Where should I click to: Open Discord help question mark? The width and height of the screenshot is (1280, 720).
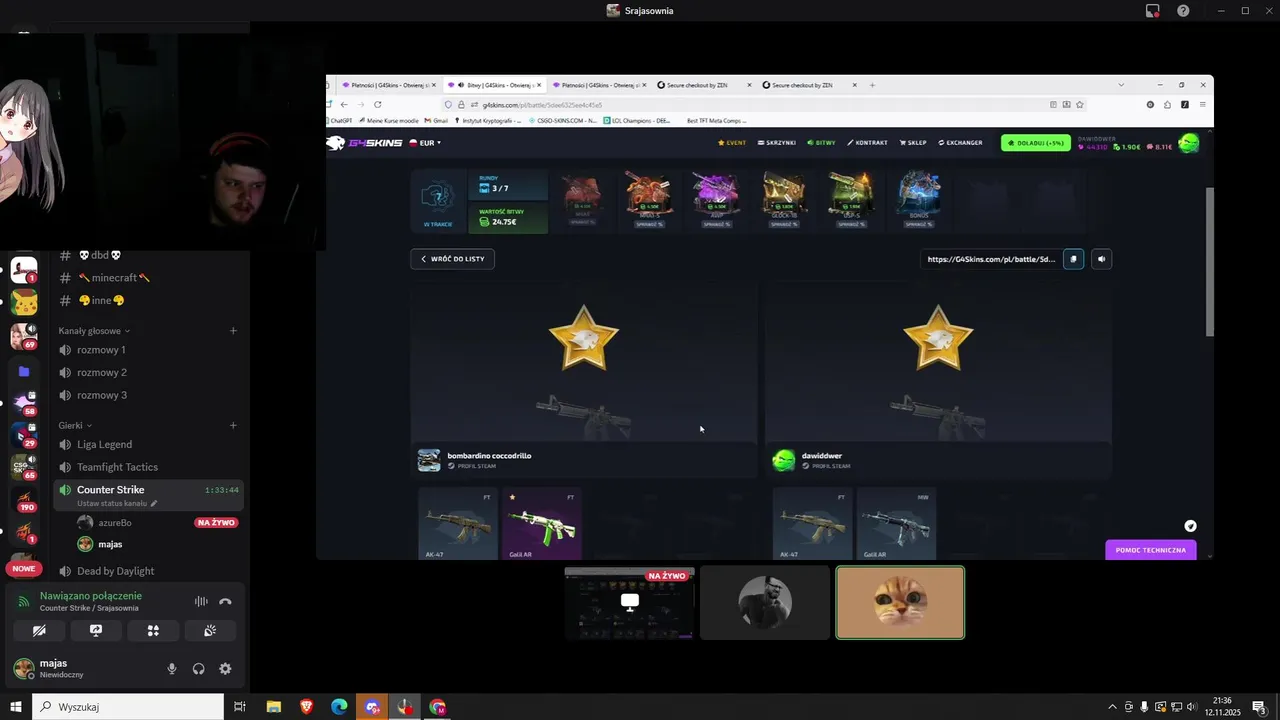tap(1183, 11)
